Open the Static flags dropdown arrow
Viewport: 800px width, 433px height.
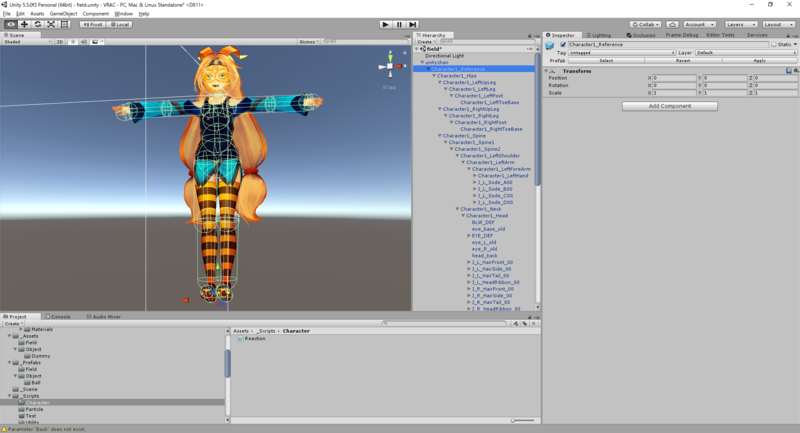[x=795, y=44]
